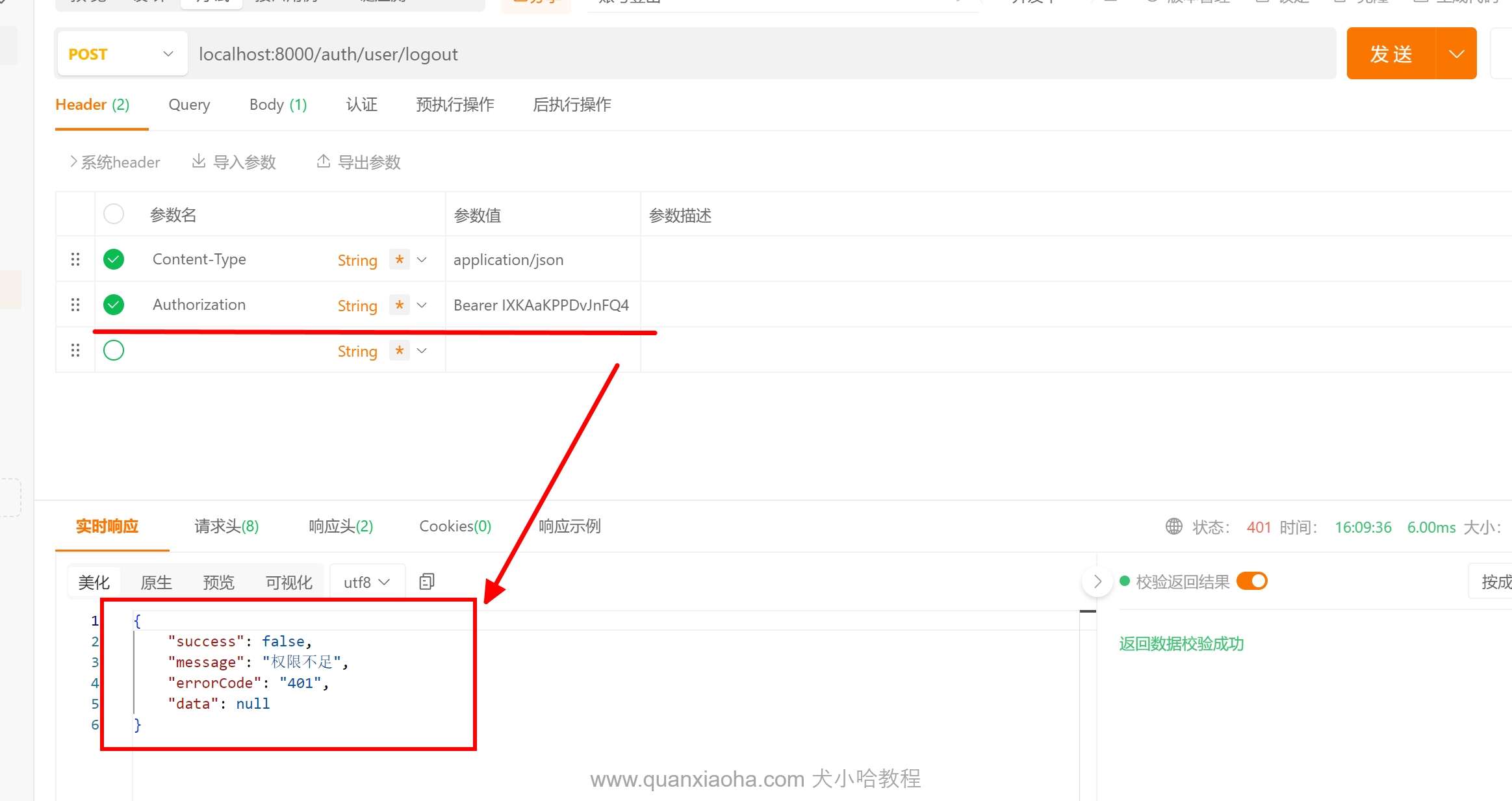
Task: Click the drag handle of the Content-Type row
Action: pos(75,259)
